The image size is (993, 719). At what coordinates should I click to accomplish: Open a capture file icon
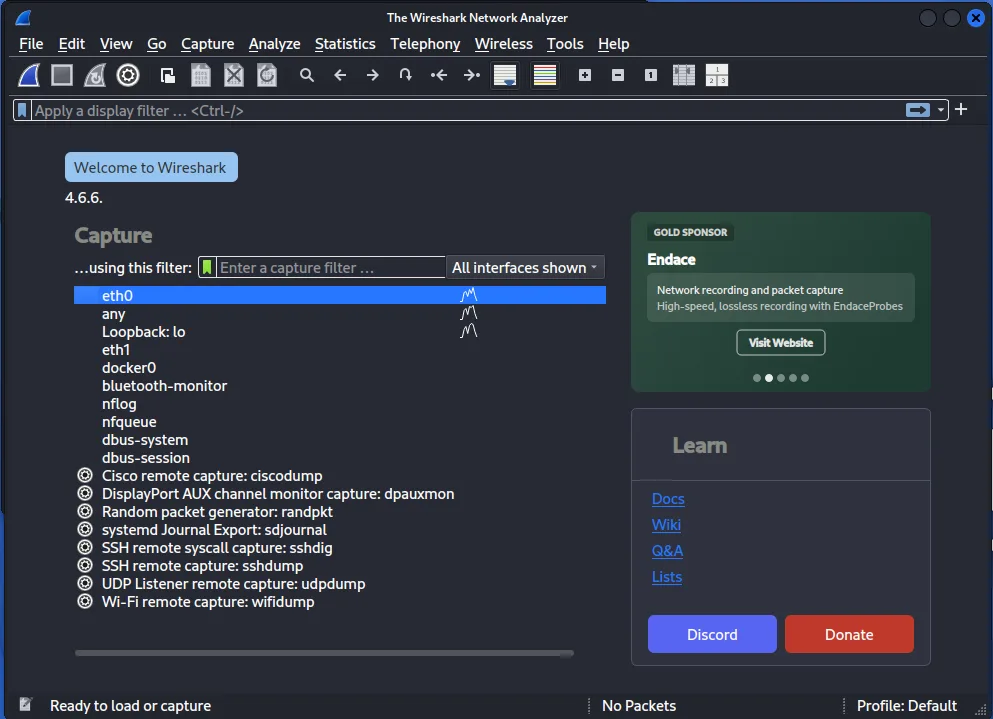tap(168, 75)
